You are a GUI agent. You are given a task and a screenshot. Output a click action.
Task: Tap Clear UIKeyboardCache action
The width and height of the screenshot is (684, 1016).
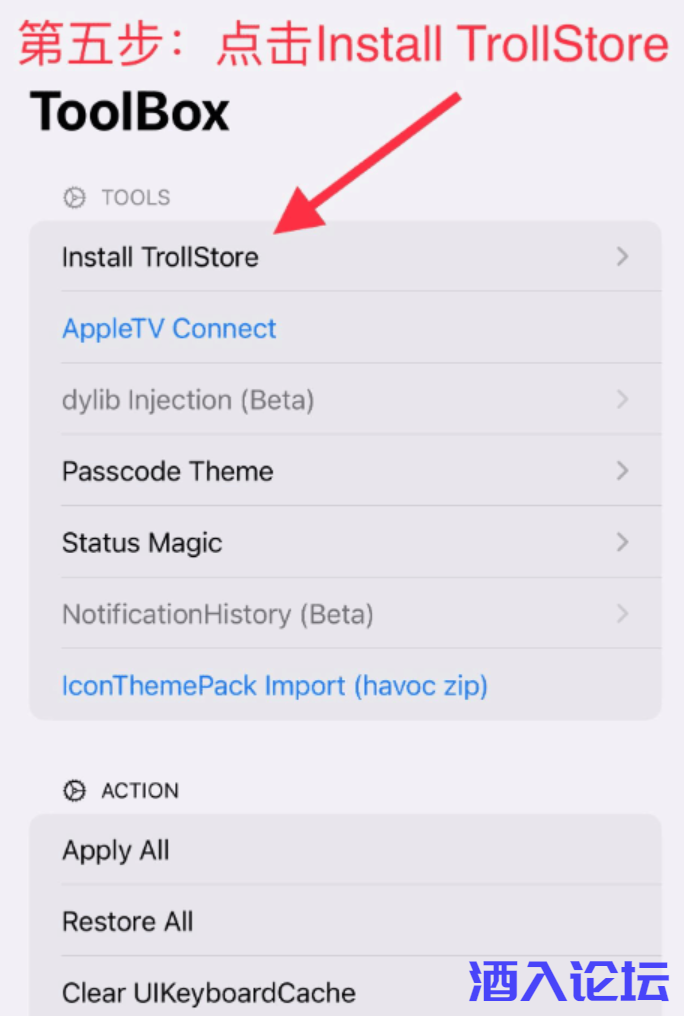(x=208, y=993)
